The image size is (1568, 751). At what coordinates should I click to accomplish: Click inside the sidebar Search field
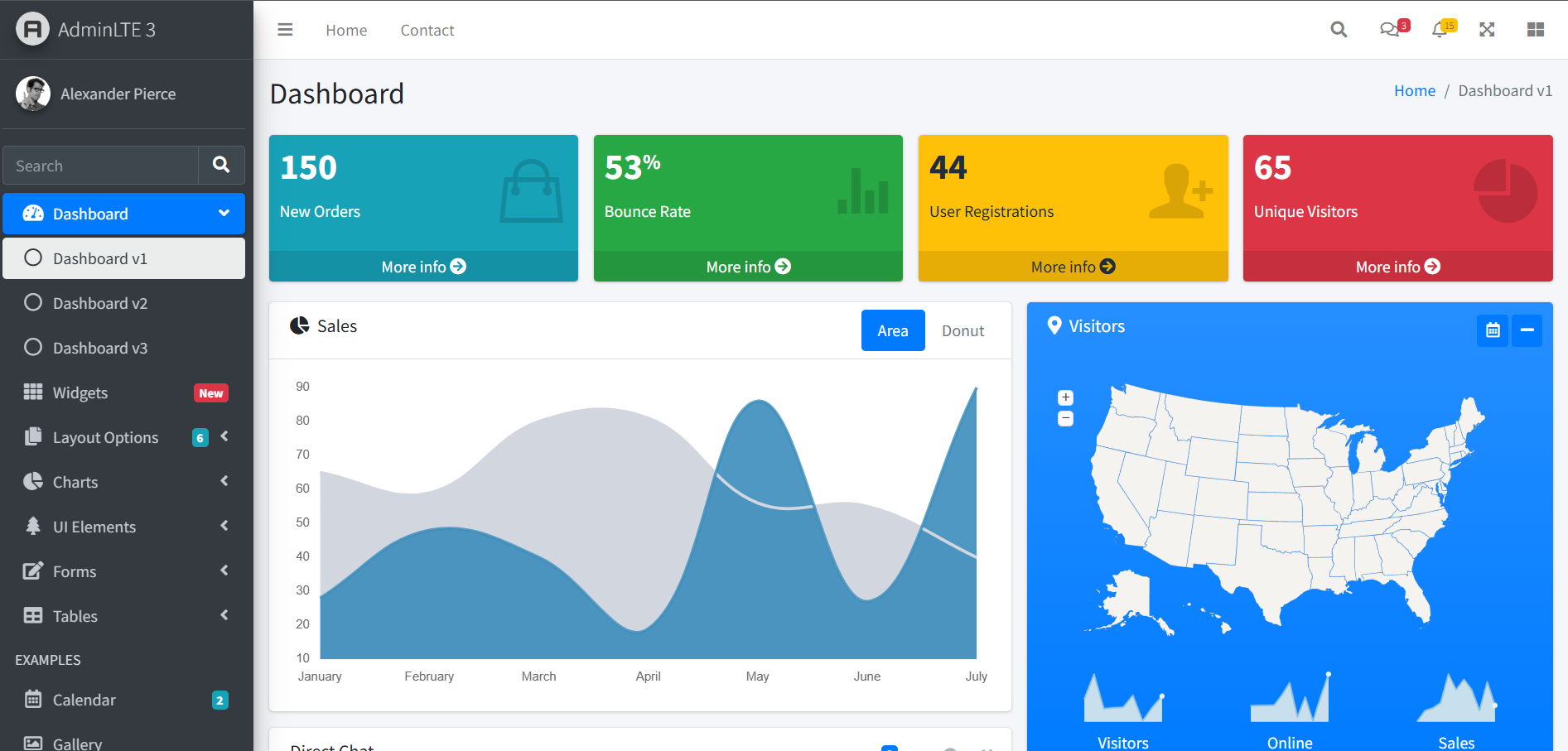[x=99, y=165]
